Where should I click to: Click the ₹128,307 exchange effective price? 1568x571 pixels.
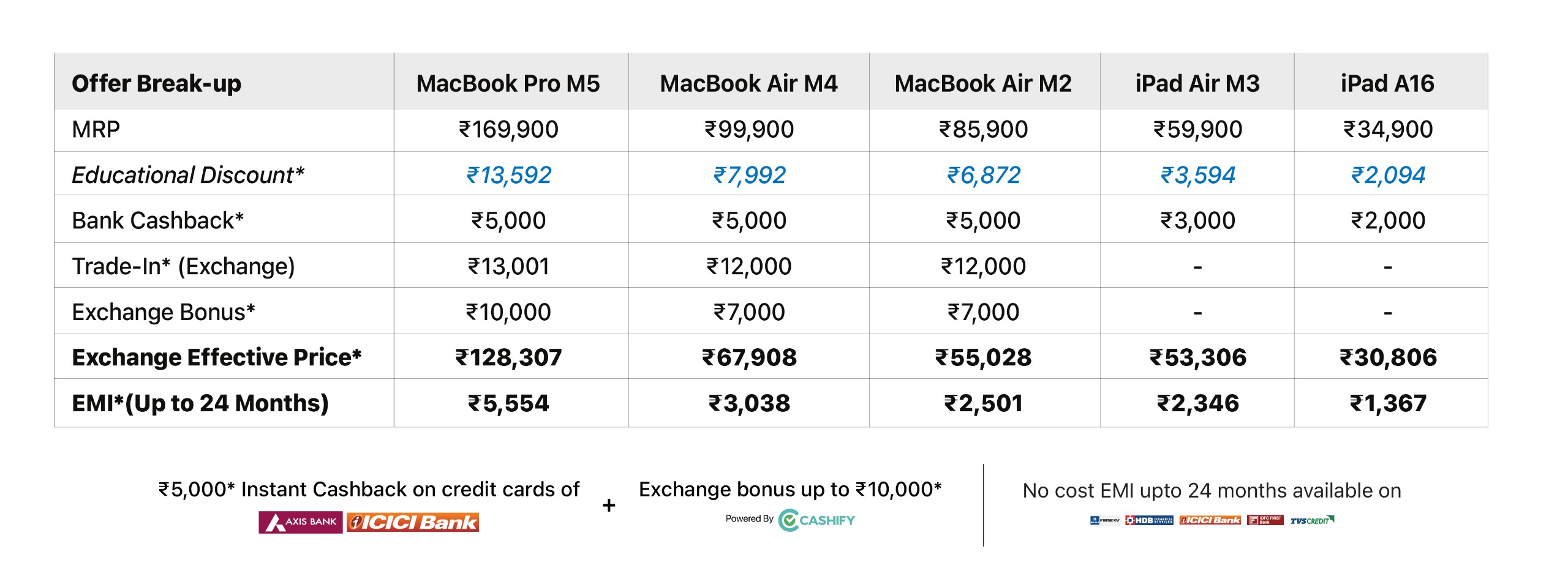click(508, 357)
